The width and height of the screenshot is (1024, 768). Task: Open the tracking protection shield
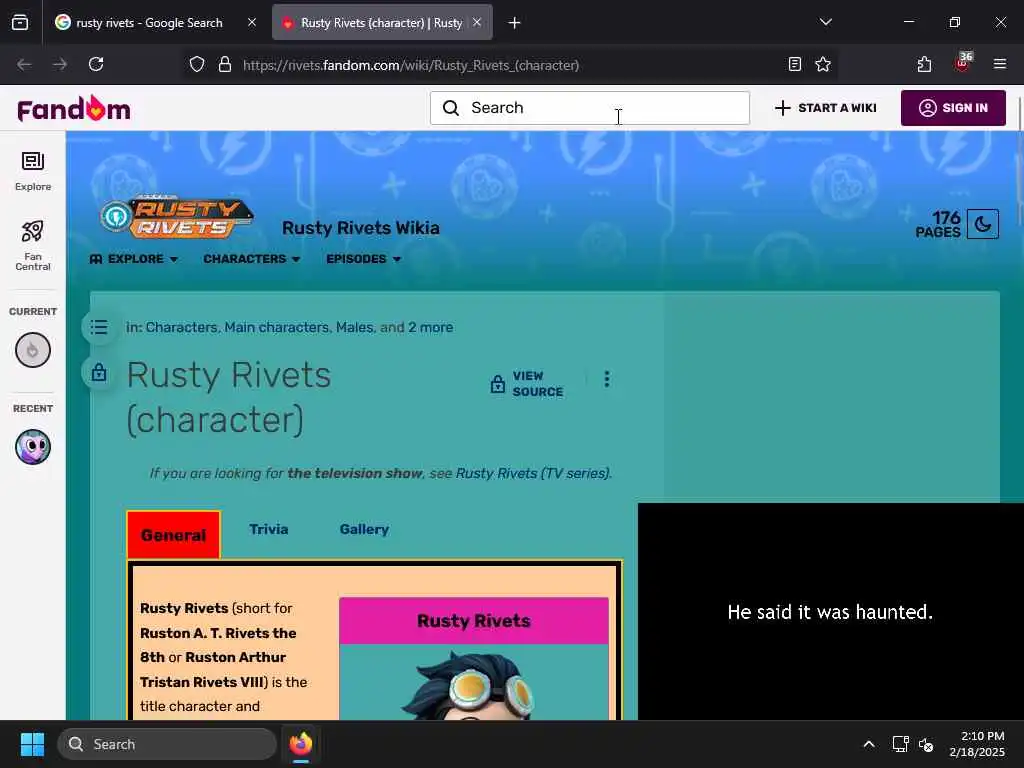pyautogui.click(x=197, y=64)
